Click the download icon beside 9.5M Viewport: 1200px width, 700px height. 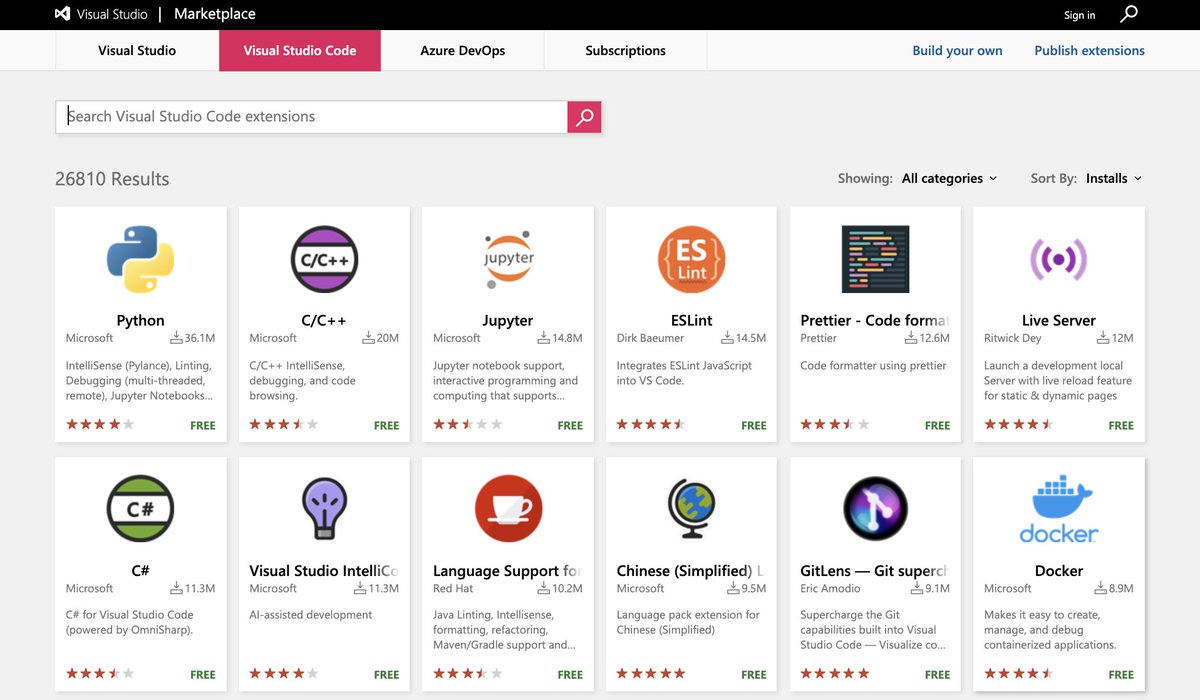(x=733, y=588)
